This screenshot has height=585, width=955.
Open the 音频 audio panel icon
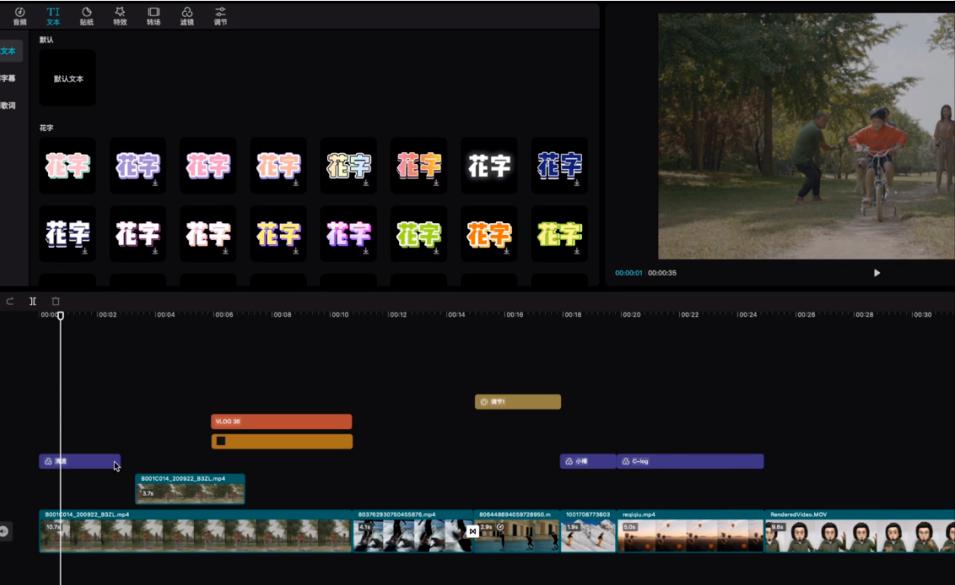coord(19,15)
